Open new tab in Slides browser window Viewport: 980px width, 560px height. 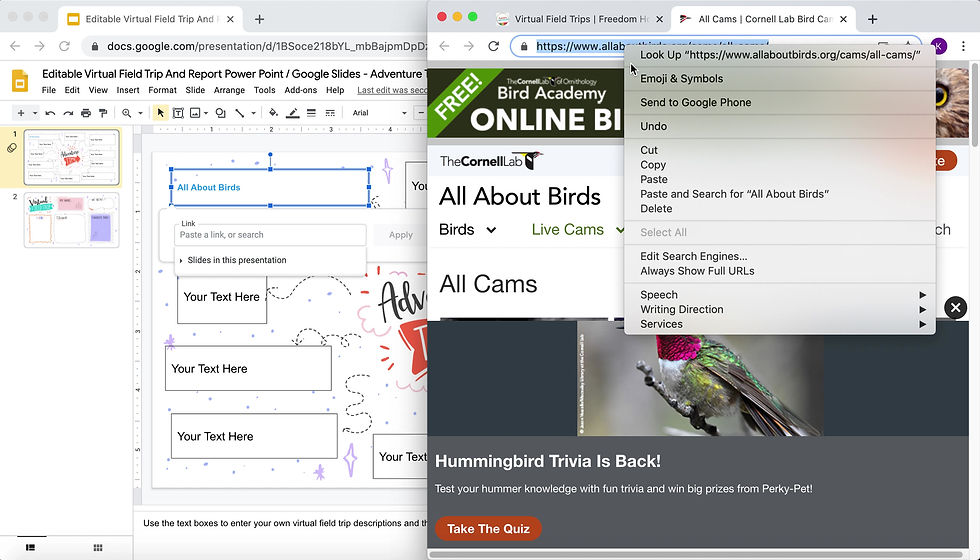click(x=259, y=19)
